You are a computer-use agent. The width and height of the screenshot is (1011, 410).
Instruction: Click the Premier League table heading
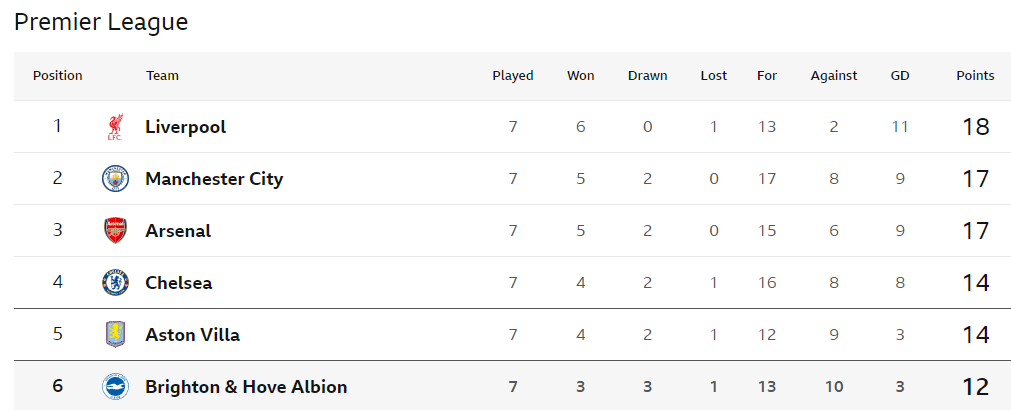click(101, 22)
